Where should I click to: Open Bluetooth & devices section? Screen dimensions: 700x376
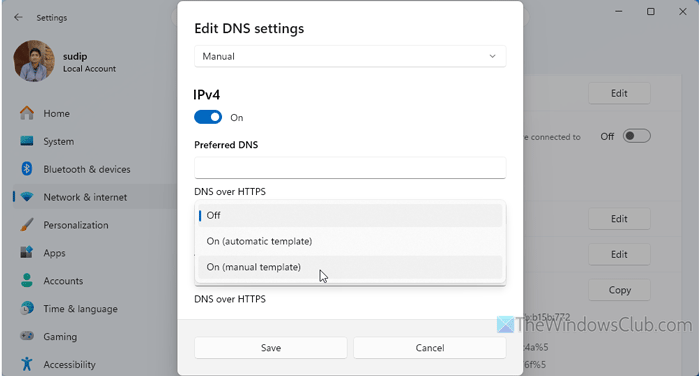tap(87, 169)
